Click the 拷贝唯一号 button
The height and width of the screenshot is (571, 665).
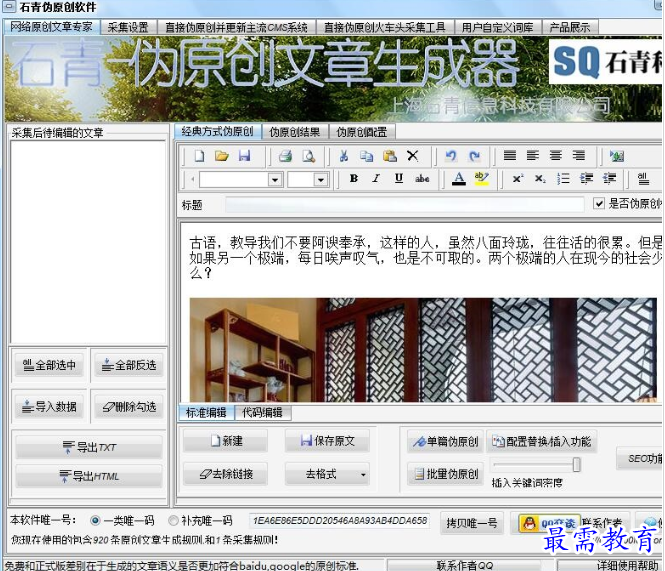click(x=472, y=523)
